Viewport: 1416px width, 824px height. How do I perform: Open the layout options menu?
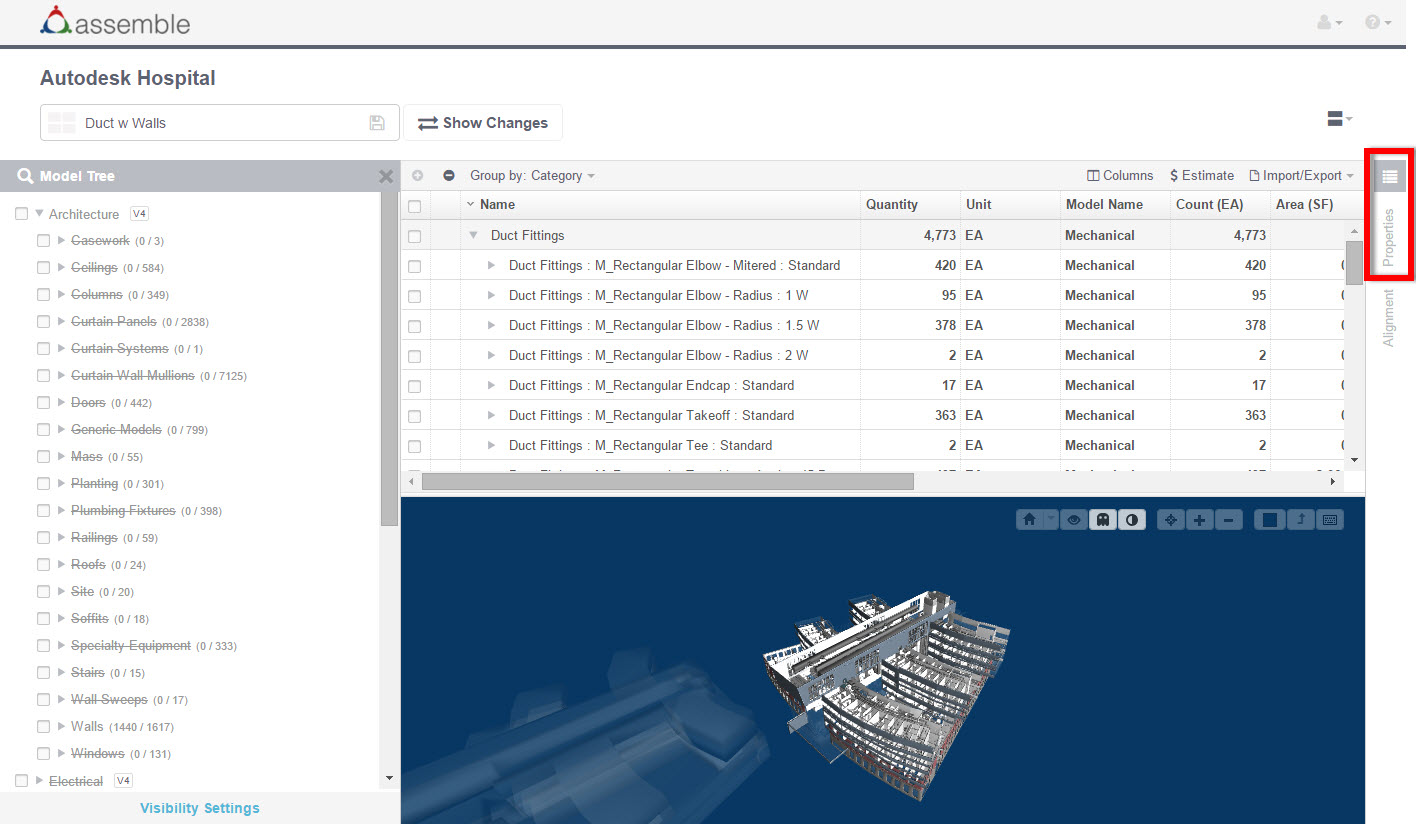point(1339,119)
